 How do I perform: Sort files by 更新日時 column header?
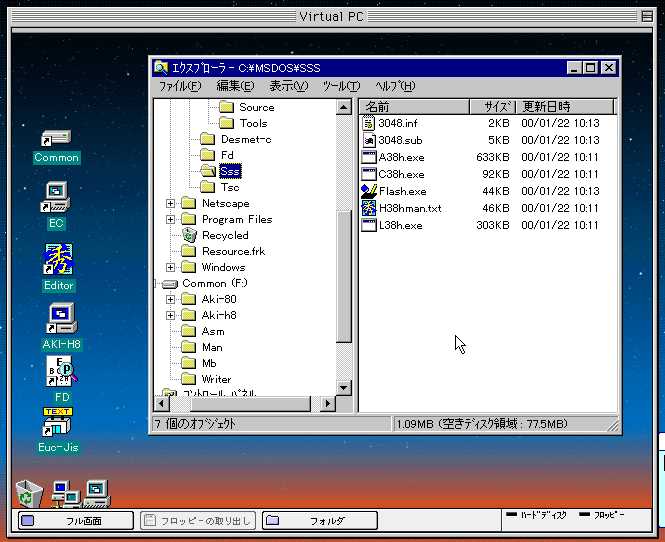565,106
